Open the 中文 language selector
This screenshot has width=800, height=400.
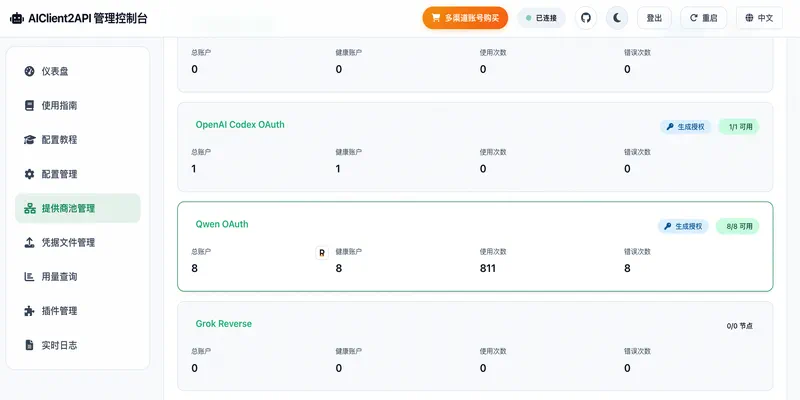pyautogui.click(x=759, y=17)
